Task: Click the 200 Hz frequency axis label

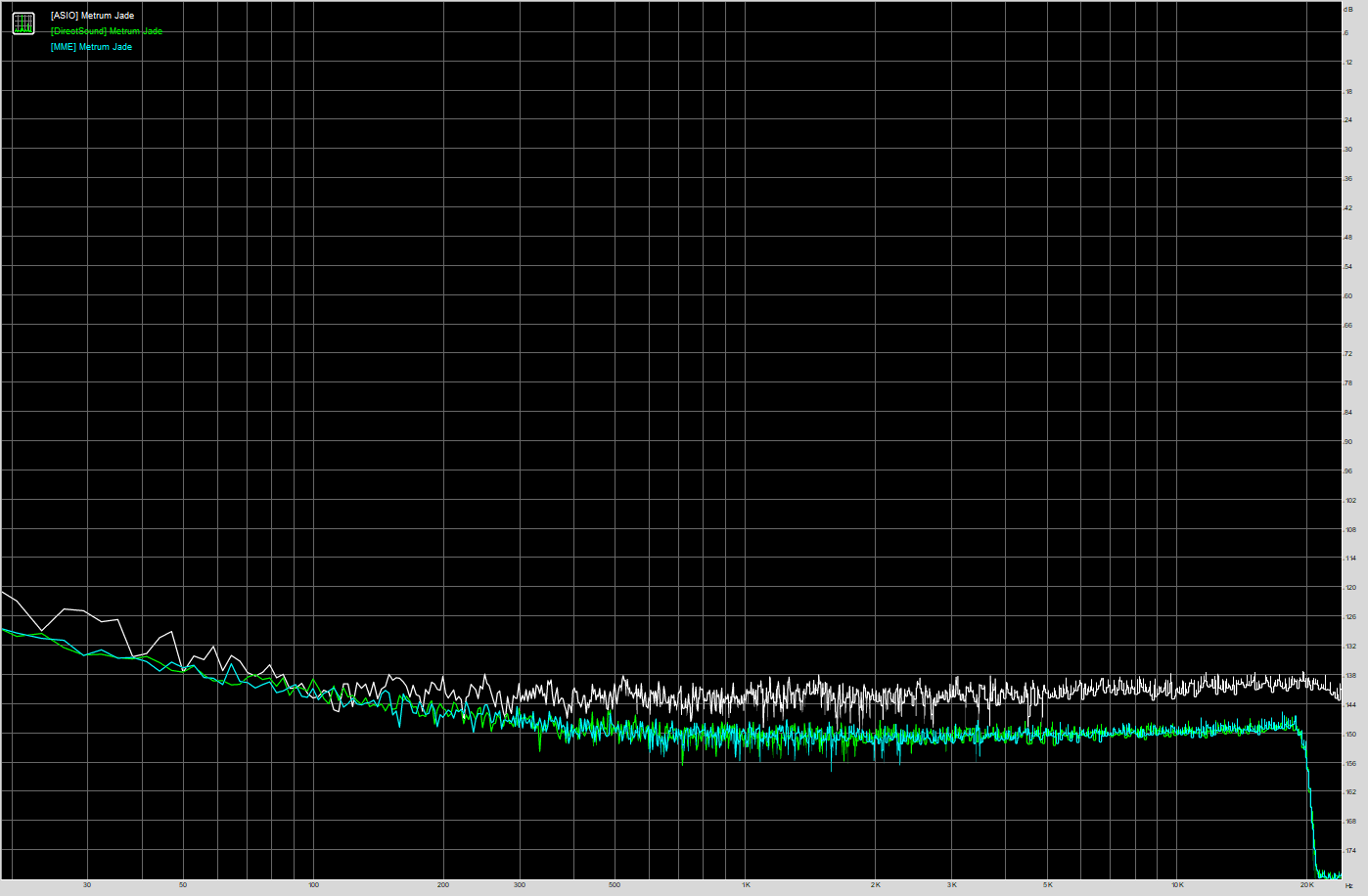Action: point(443,885)
